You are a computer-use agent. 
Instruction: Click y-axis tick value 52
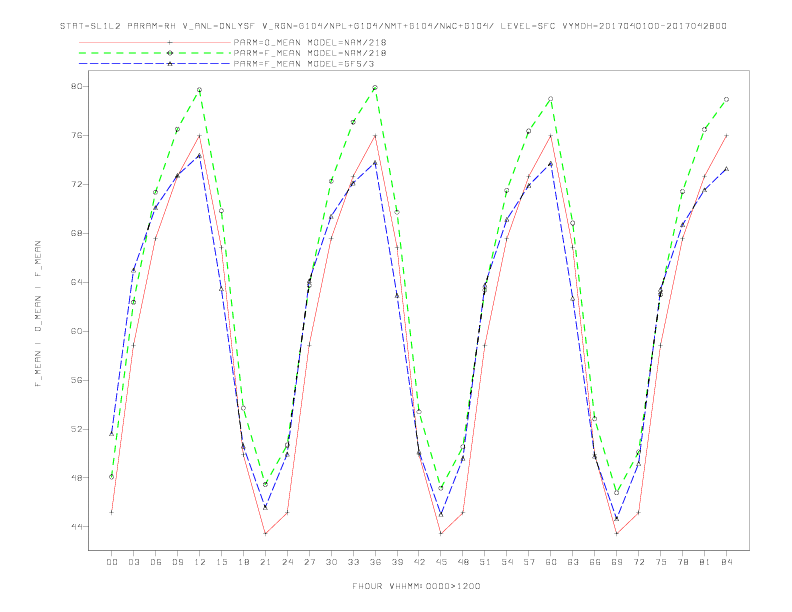(x=76, y=429)
